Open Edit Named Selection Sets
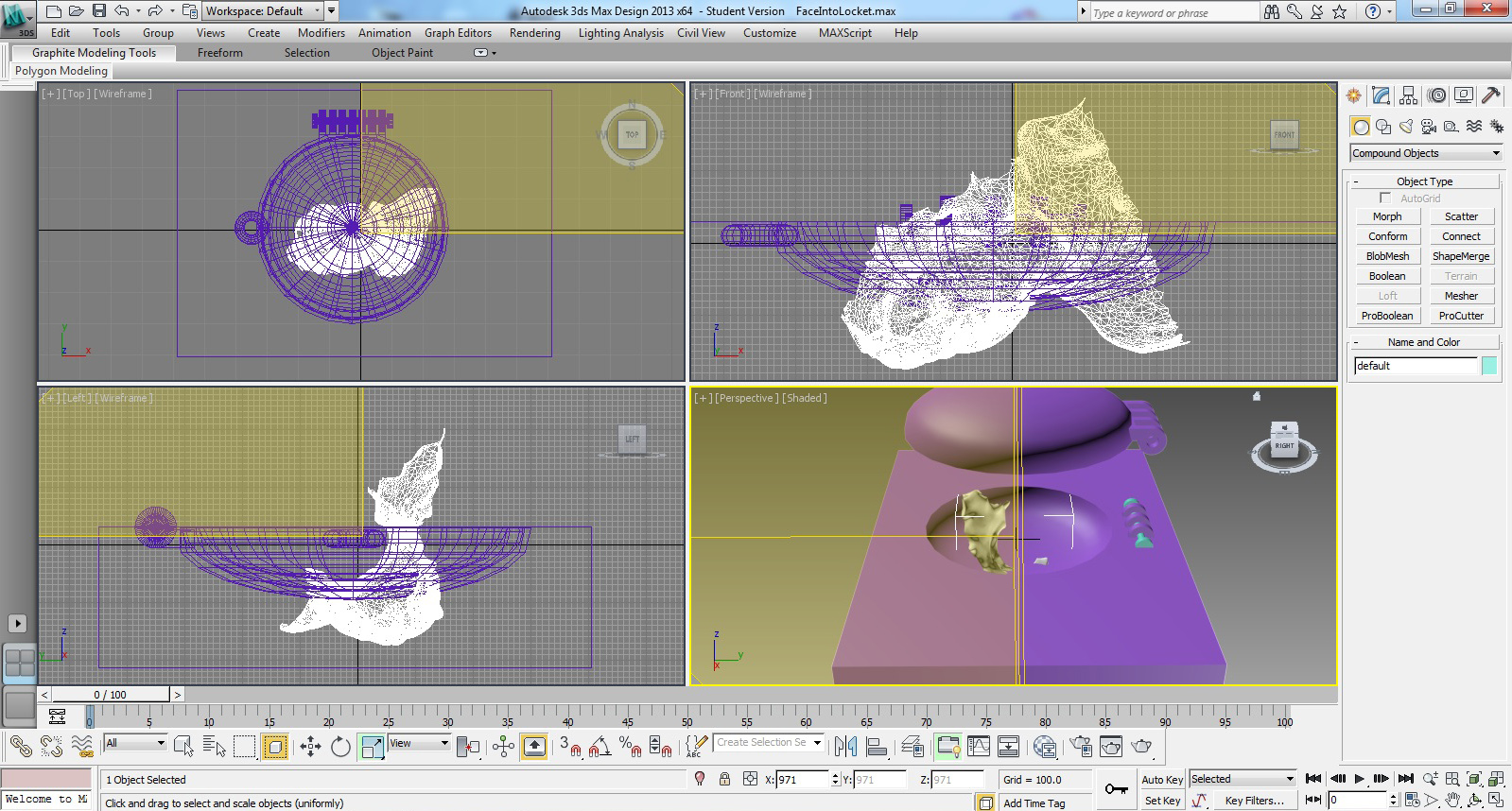Screen dimensions: 1512x811 (x=697, y=747)
